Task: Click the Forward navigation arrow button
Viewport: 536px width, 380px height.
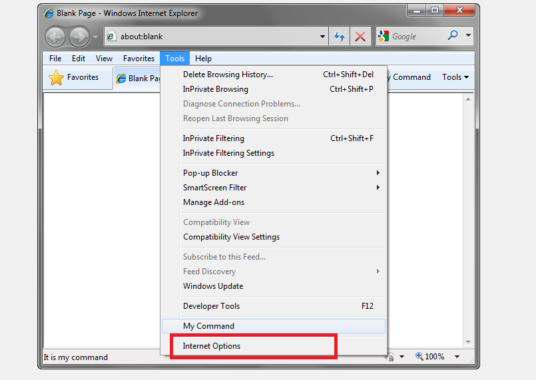Action: 79,36
